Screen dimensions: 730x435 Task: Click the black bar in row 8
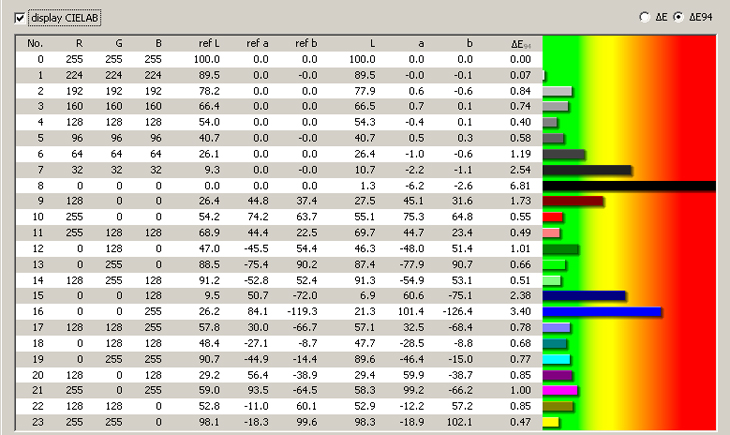click(x=630, y=186)
